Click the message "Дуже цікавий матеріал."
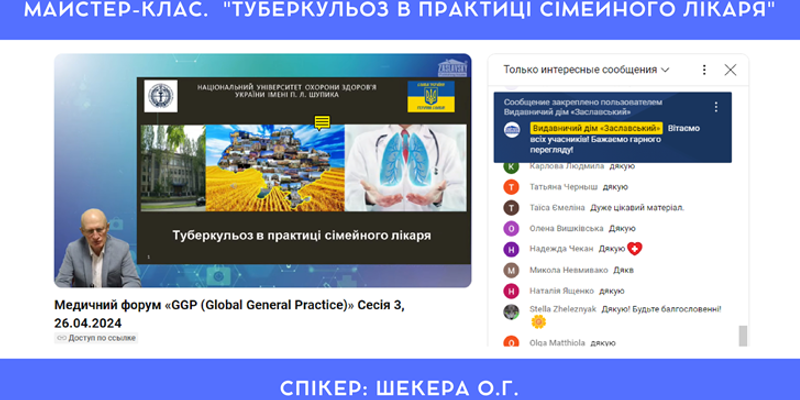This screenshot has height=400, width=800. pos(637,208)
